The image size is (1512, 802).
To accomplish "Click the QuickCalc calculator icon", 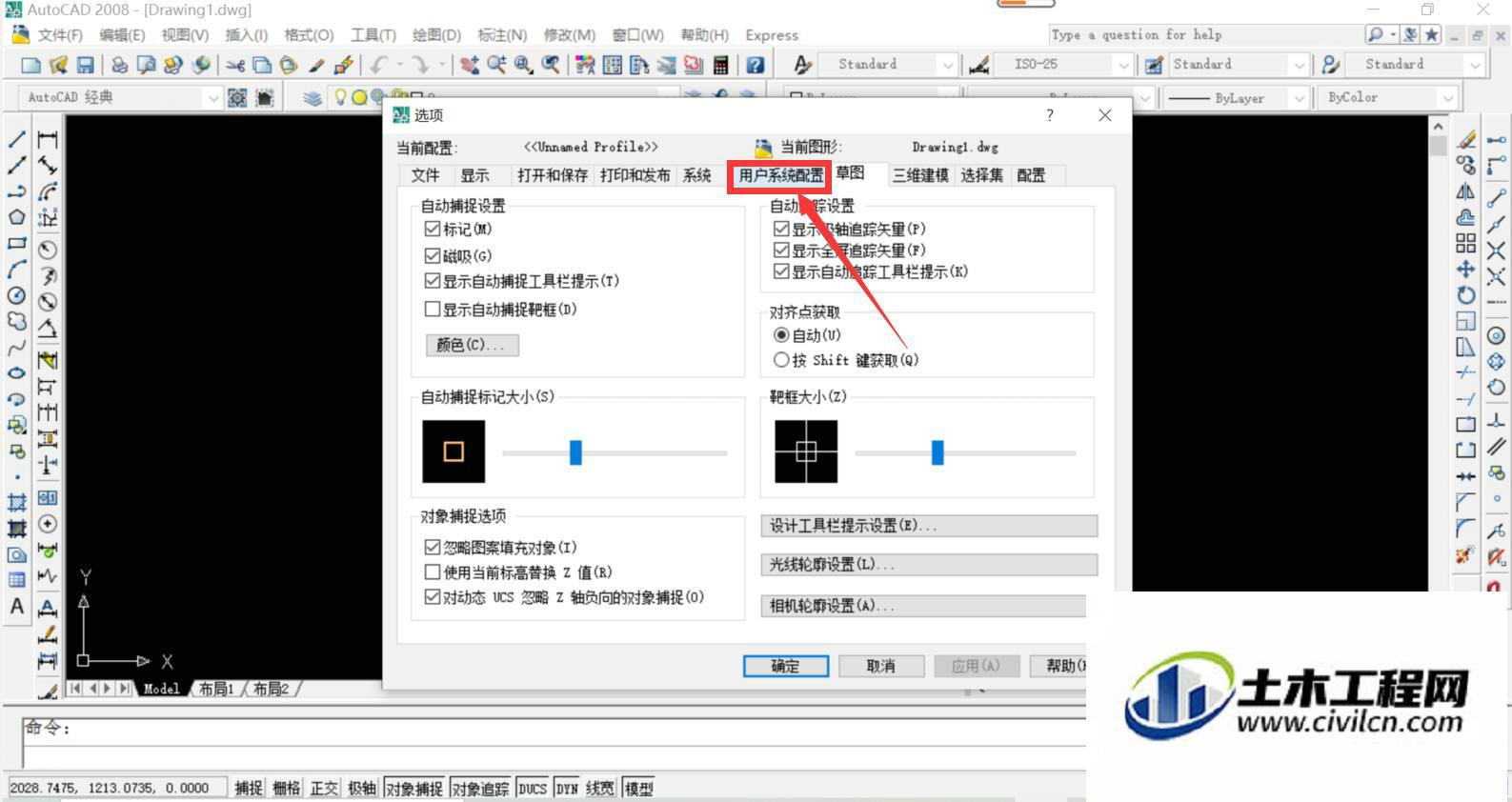I will point(721,65).
